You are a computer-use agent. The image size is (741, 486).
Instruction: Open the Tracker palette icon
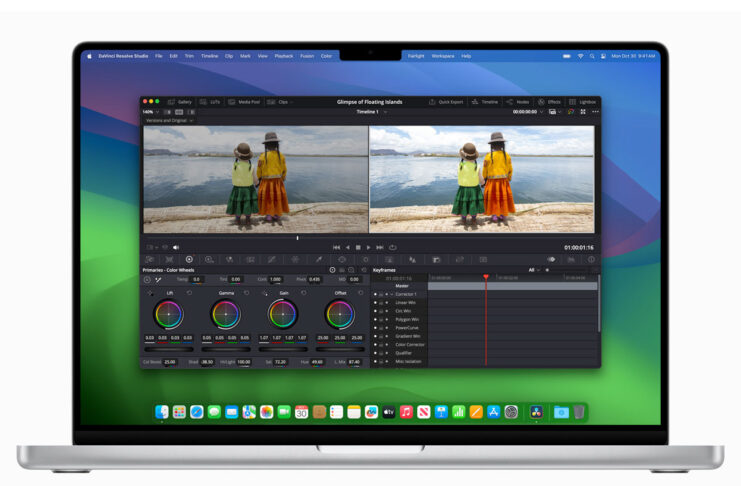point(365,260)
